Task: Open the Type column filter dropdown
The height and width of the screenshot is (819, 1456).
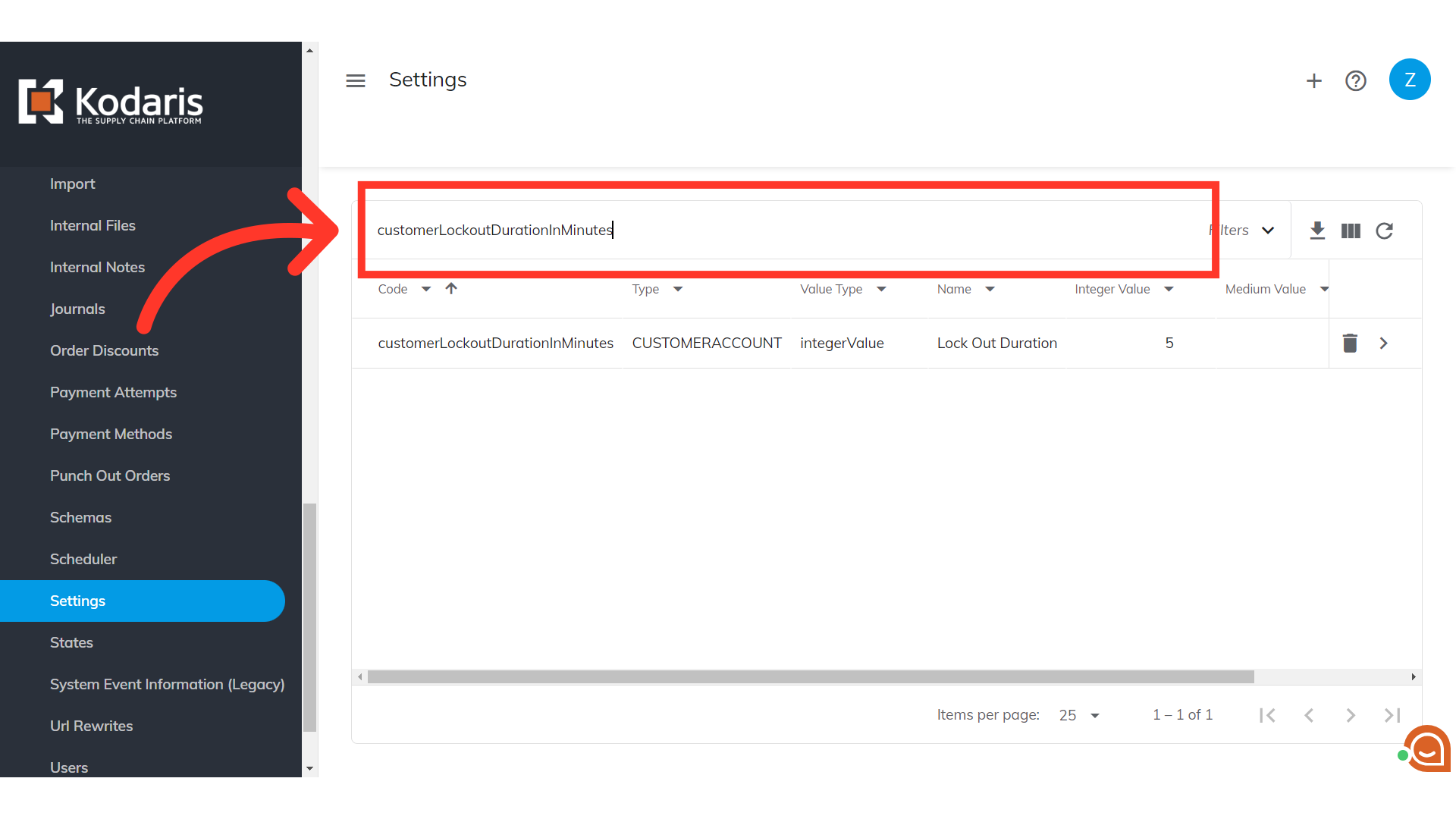Action: tap(678, 290)
